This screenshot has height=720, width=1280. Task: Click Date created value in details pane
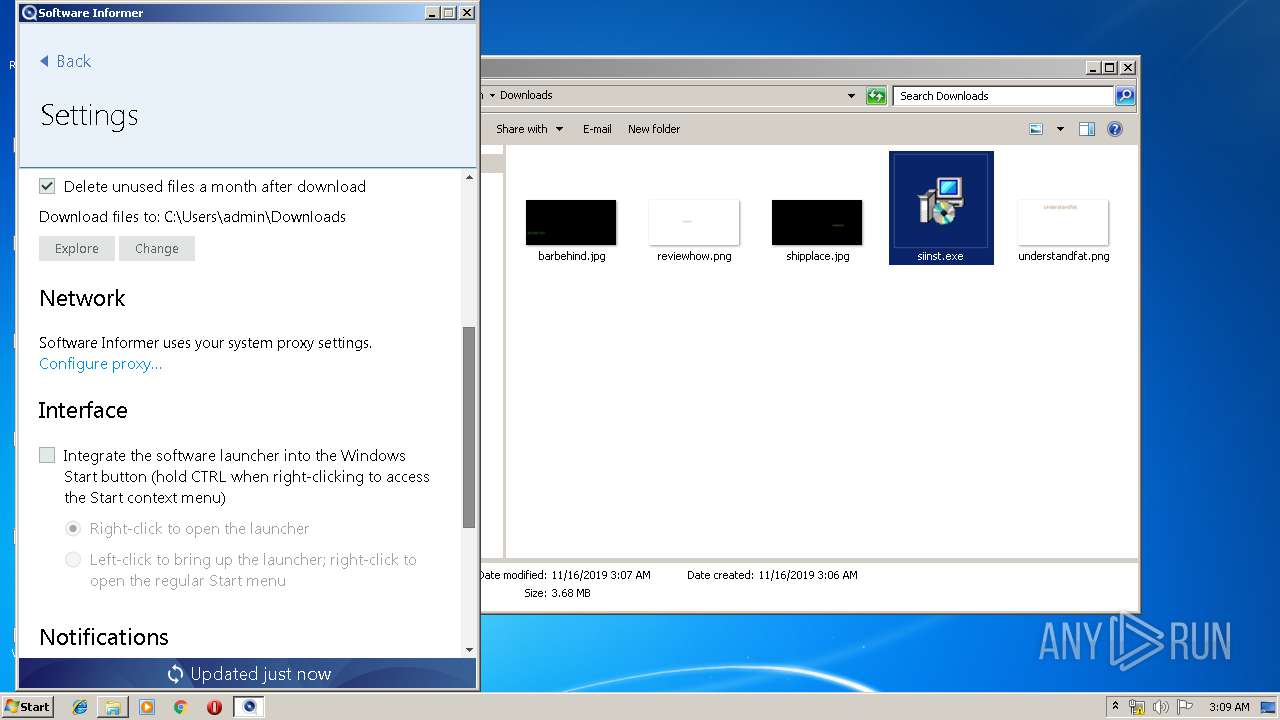pos(808,575)
